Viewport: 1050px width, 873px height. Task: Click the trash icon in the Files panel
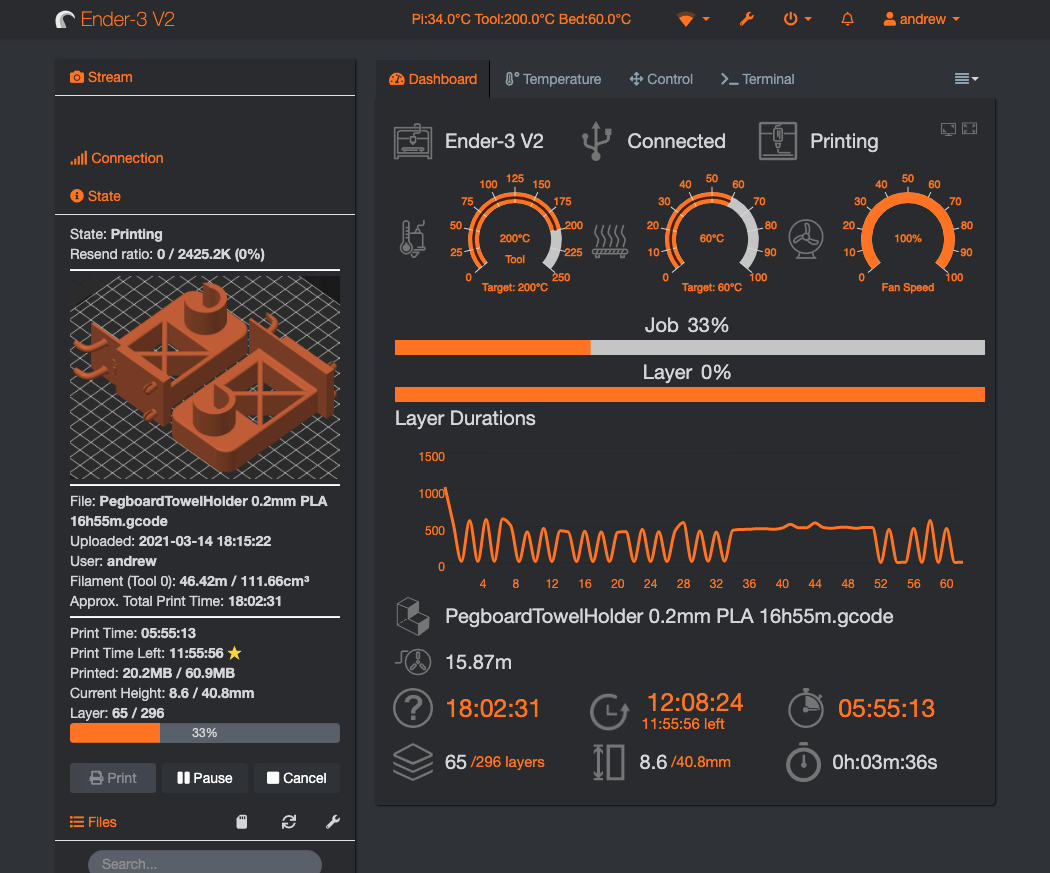tap(241, 821)
